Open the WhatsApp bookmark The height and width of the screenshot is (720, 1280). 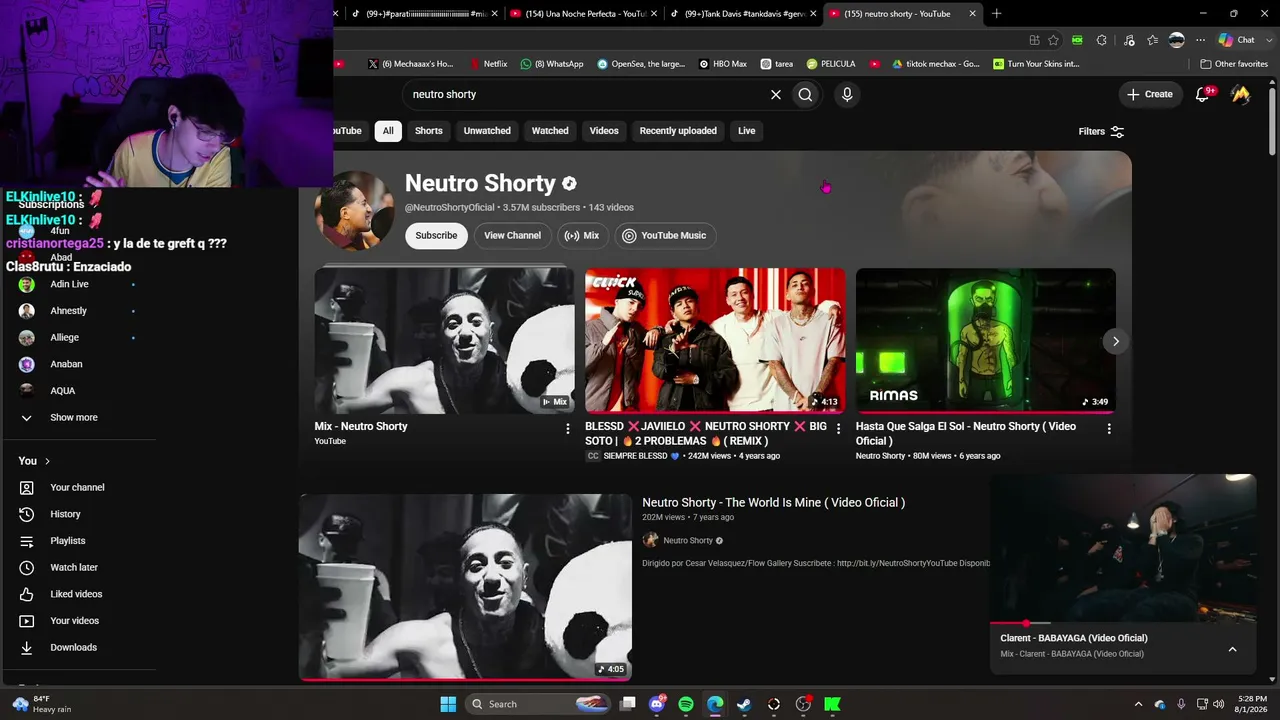tap(552, 64)
